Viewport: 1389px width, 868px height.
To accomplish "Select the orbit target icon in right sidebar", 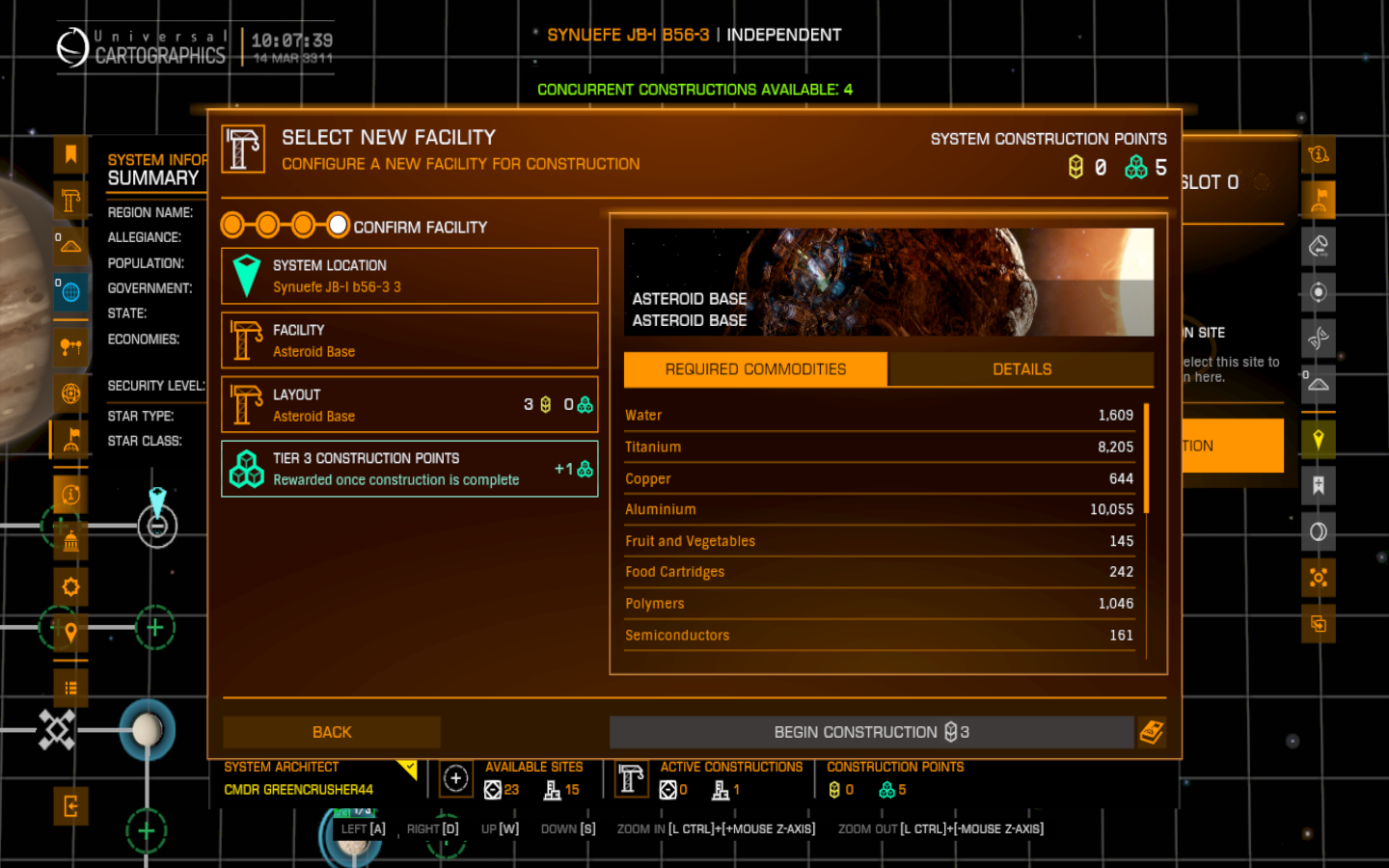I will click(x=1319, y=292).
